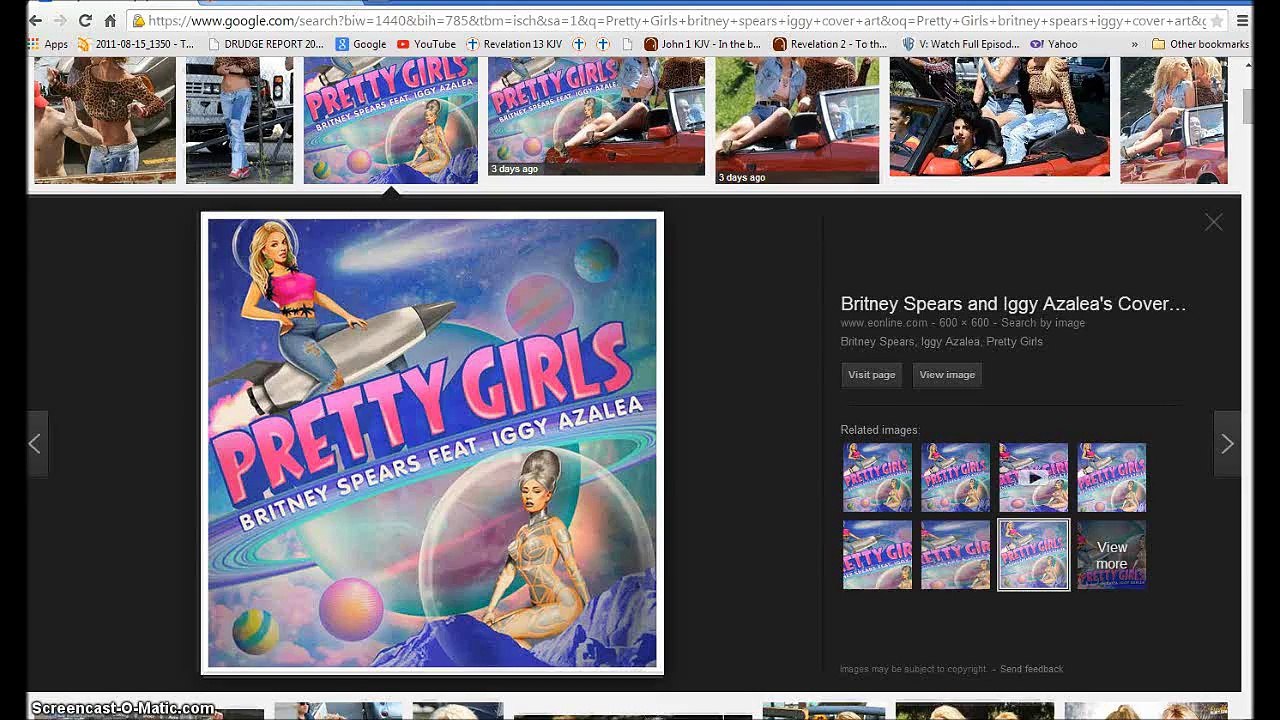Open the DRUDGE REPORT bookmark

(266, 44)
